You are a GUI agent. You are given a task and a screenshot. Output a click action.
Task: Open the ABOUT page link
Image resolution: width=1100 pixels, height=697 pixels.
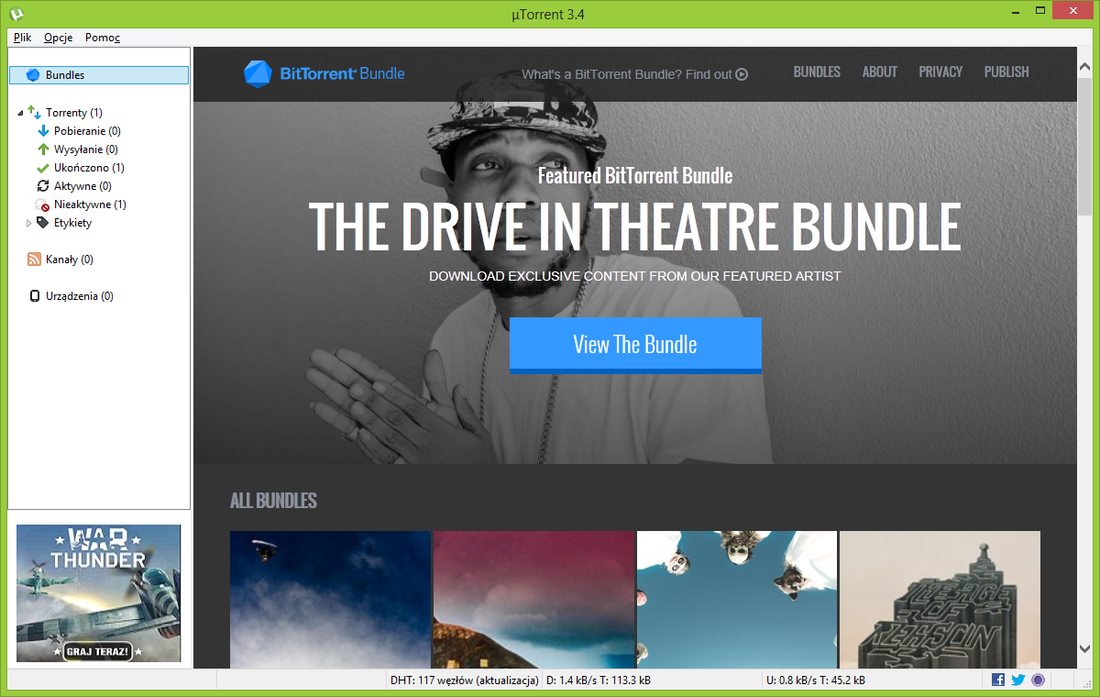(880, 72)
